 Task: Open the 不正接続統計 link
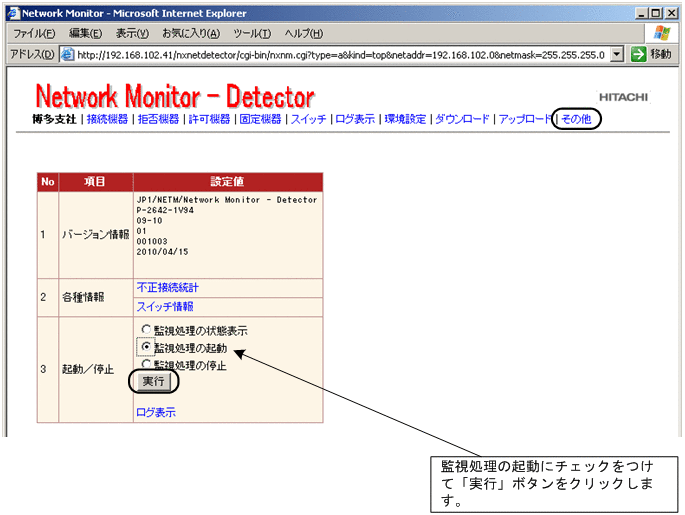point(167,287)
